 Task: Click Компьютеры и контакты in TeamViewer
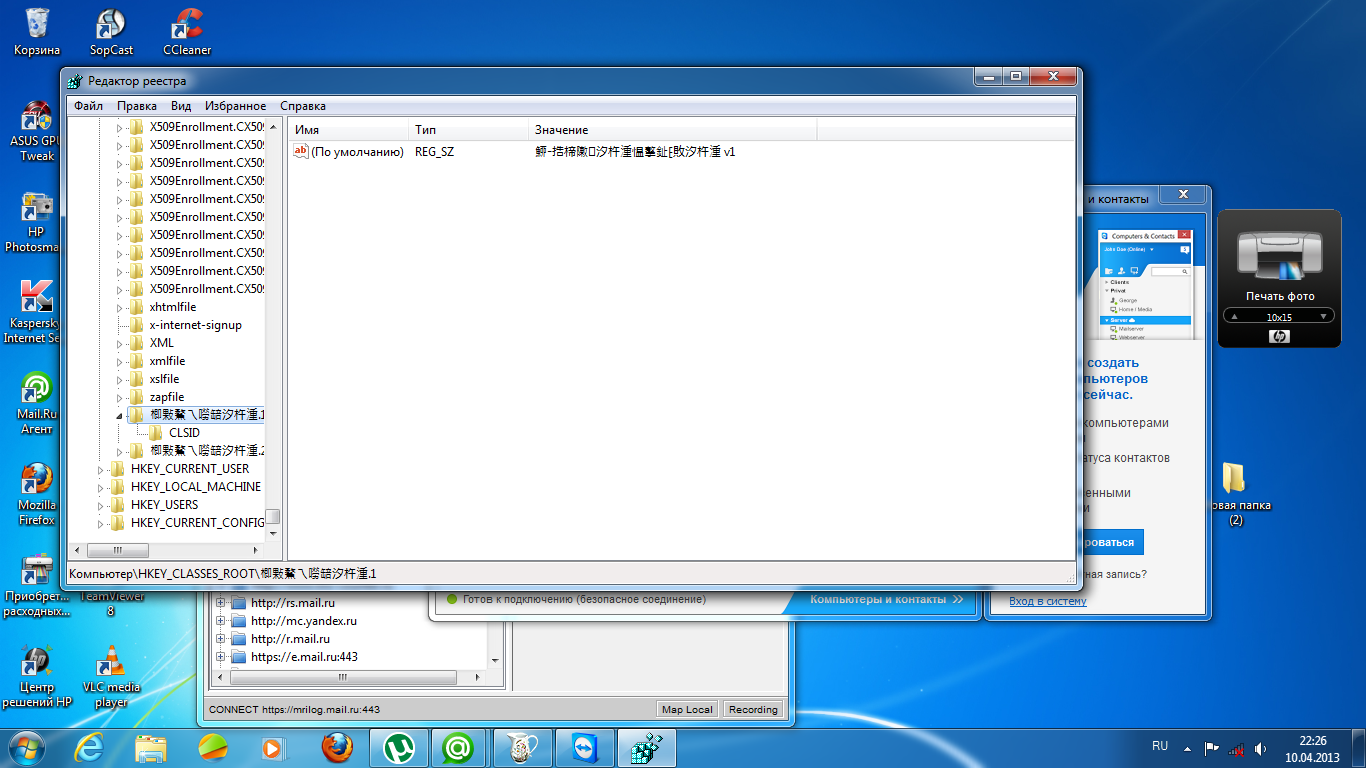[x=887, y=599]
